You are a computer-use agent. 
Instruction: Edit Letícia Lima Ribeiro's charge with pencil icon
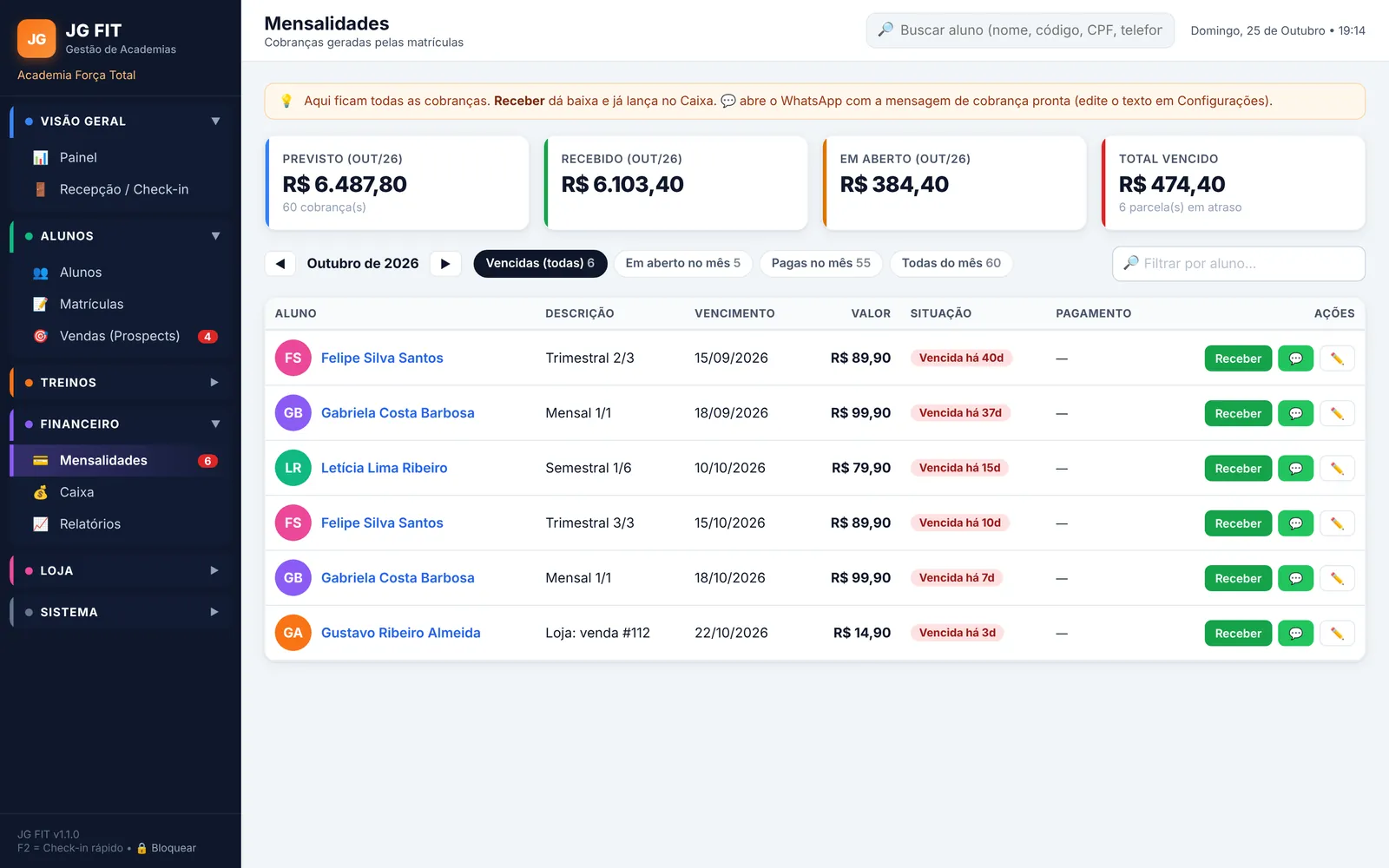(1337, 469)
